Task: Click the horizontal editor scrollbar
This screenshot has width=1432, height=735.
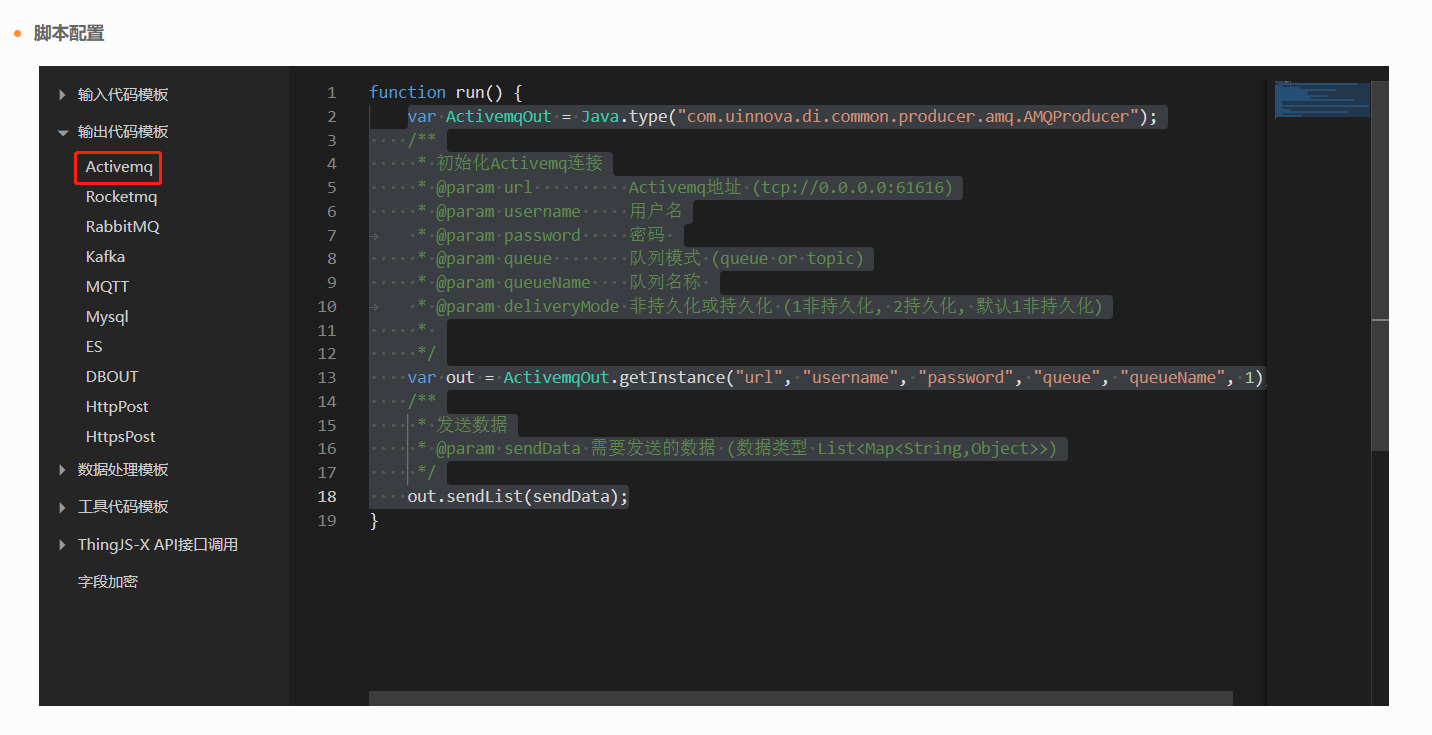Action: click(800, 698)
